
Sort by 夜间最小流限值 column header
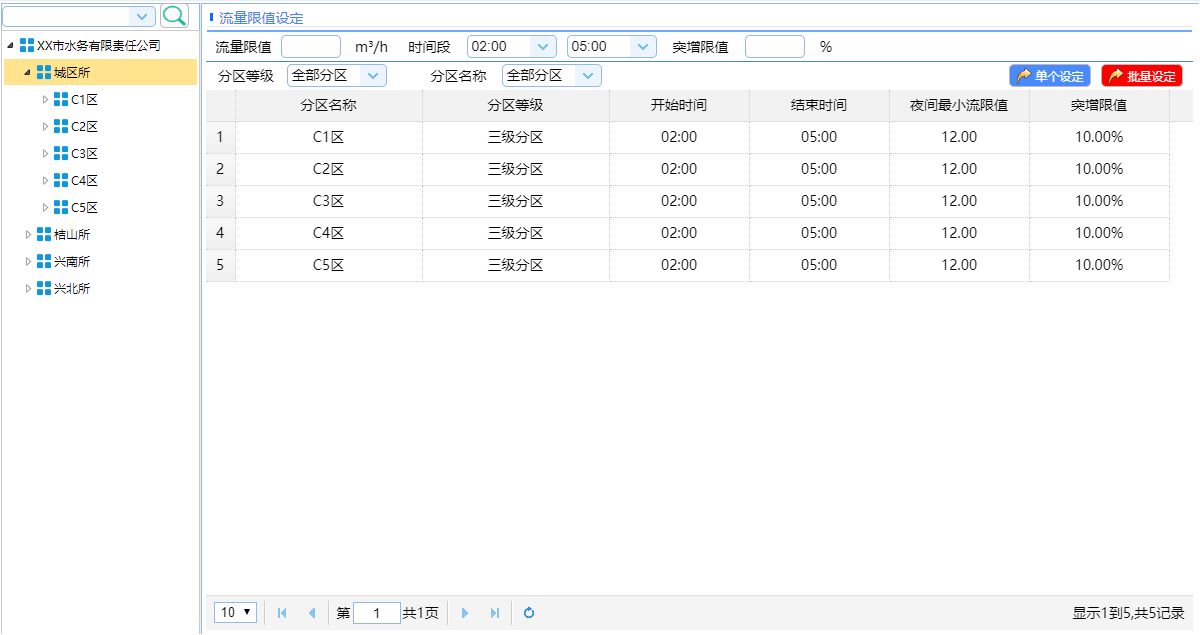[960, 105]
